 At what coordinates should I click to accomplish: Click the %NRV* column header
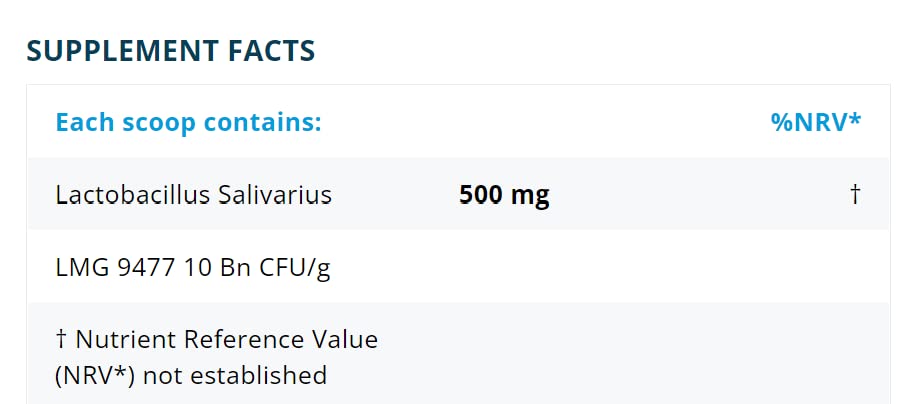click(x=816, y=123)
